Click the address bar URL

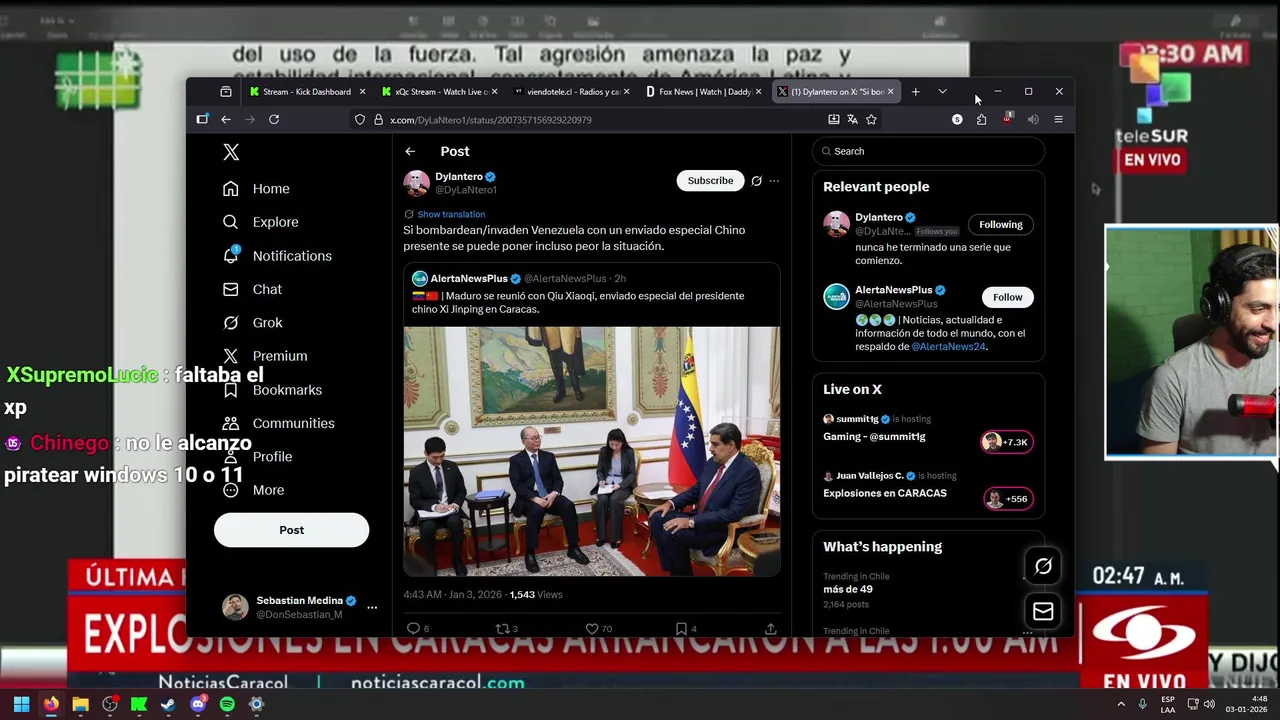point(490,120)
